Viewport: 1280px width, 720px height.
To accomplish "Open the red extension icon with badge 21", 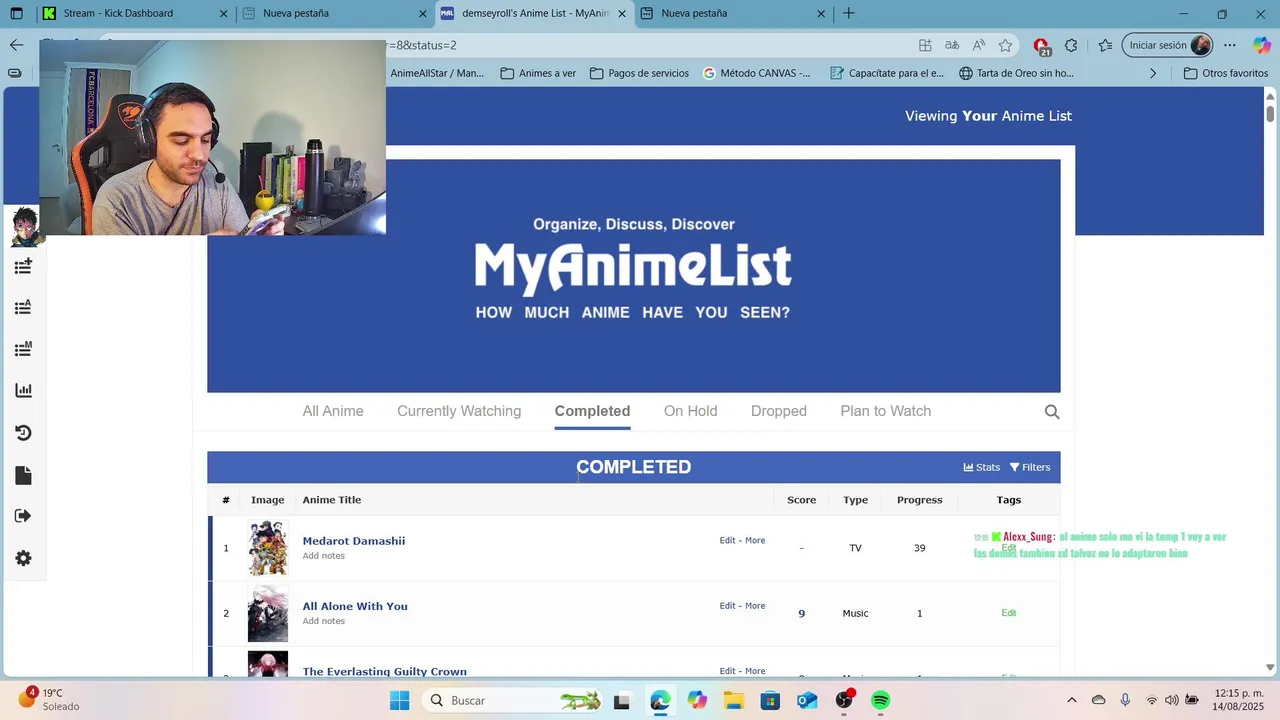I will point(1041,46).
